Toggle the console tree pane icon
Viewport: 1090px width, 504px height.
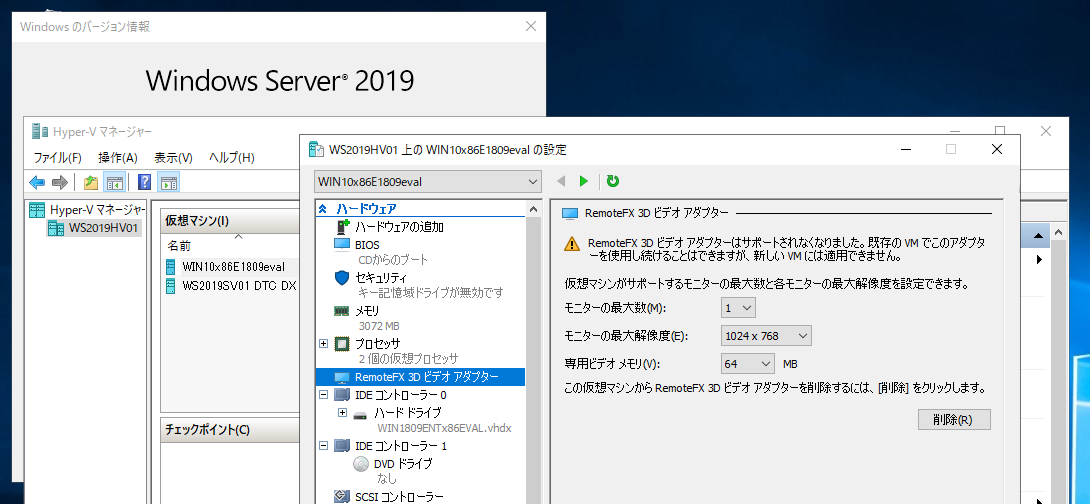(114, 183)
